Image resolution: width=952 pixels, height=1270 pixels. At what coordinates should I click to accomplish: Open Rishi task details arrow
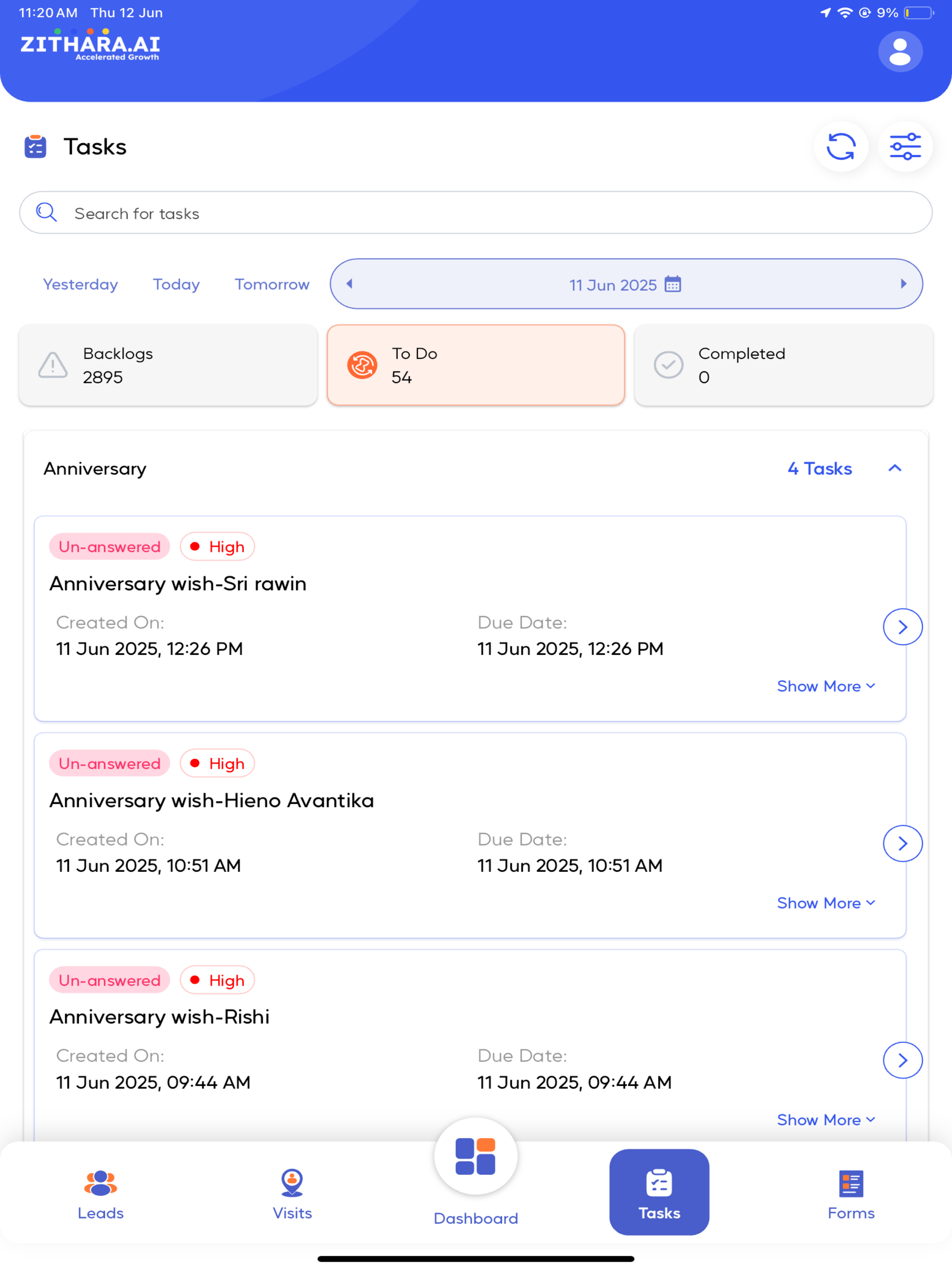(x=902, y=1060)
